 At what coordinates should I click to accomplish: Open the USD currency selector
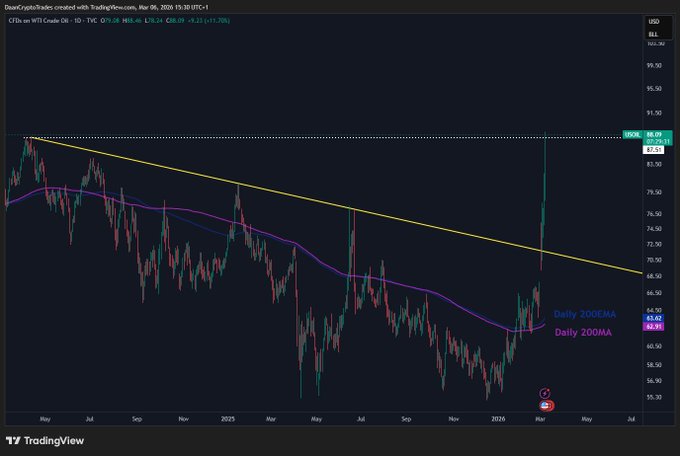tap(655, 21)
